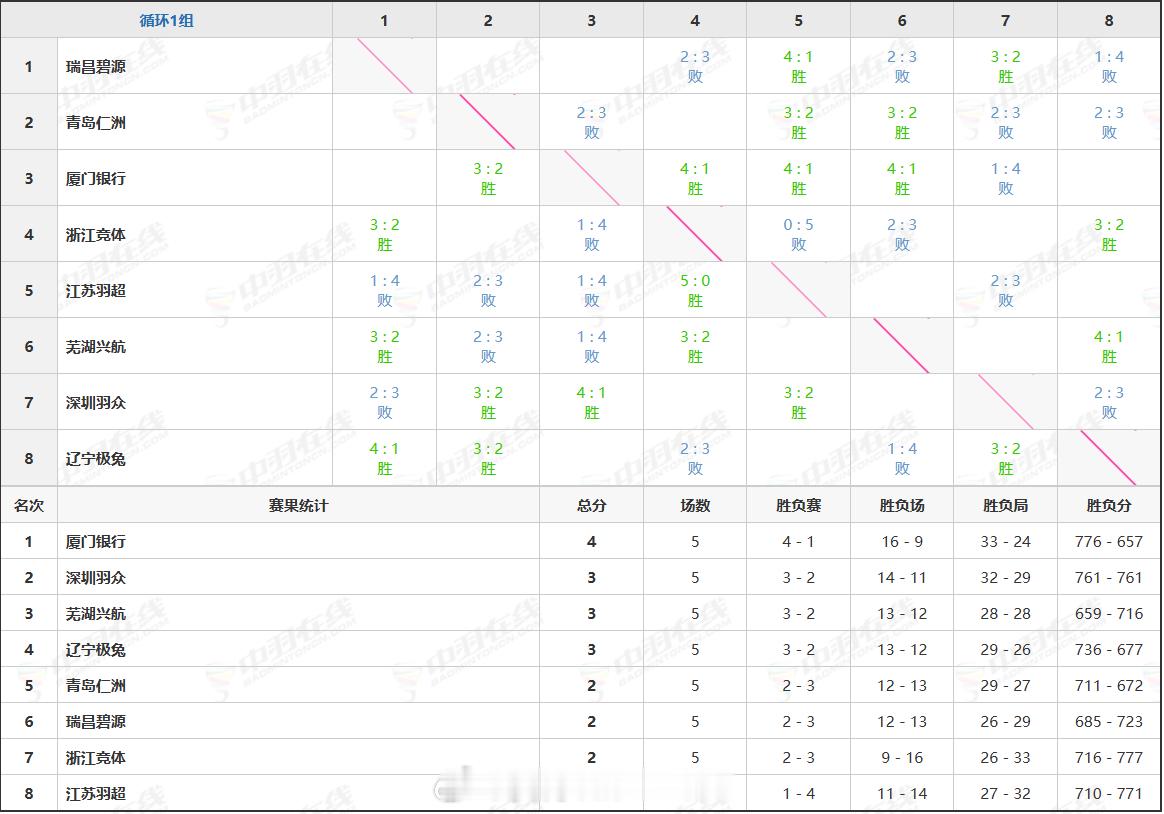Click 厦门银行's 1:4 败 result against team 7
This screenshot has width=1164, height=814.
pos(1005,178)
